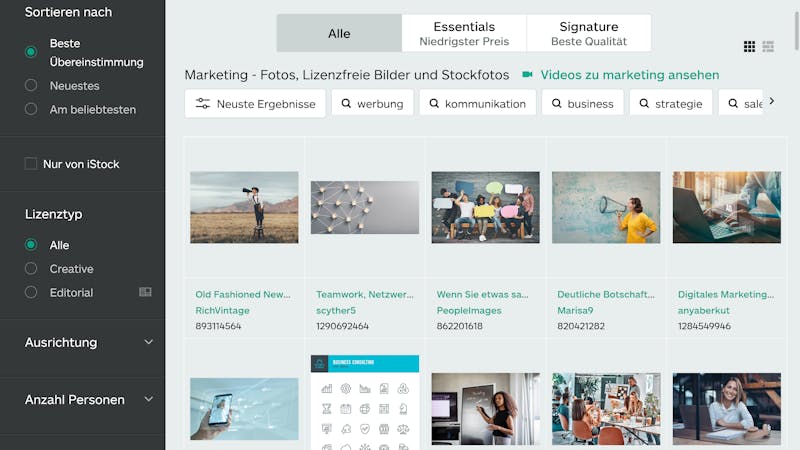
Task: Expand the Anzahl Personen filter section
Action: (x=89, y=399)
